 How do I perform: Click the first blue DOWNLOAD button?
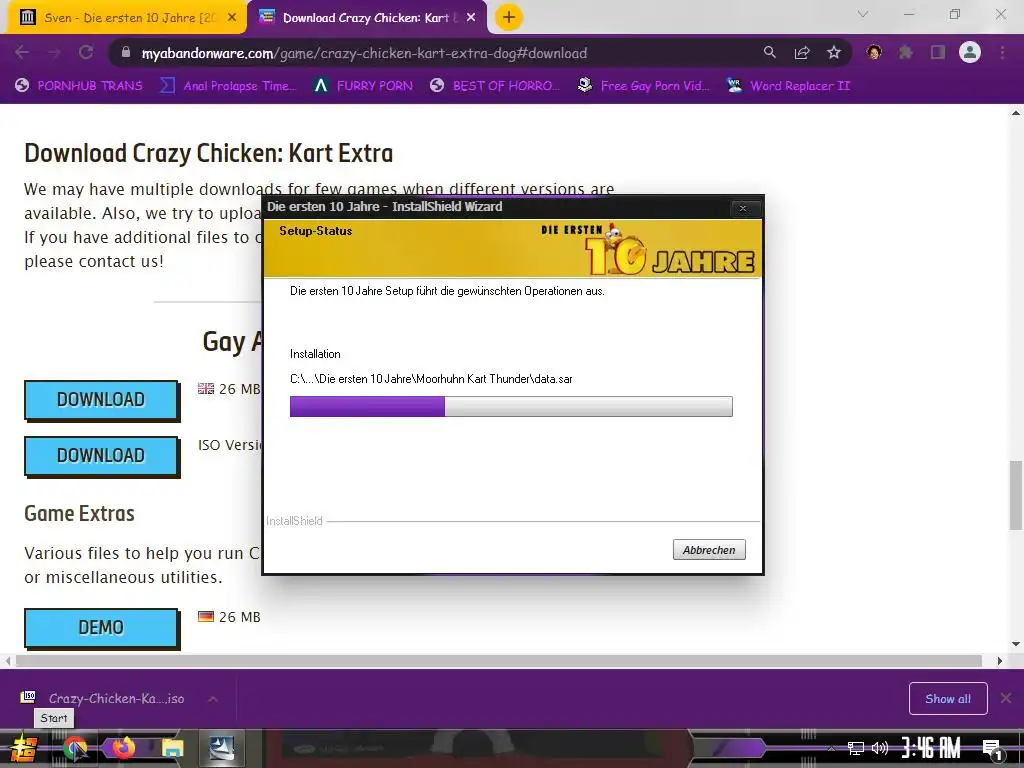pyautogui.click(x=101, y=399)
